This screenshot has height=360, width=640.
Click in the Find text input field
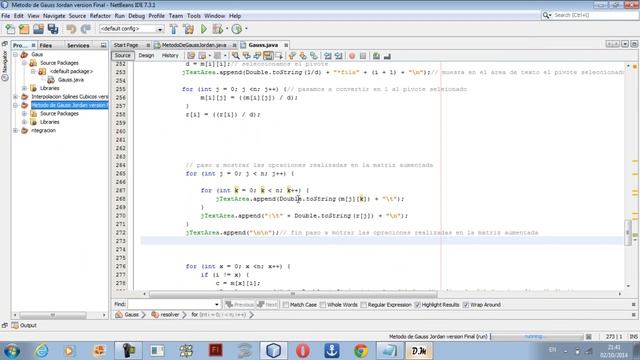[x=170, y=304]
